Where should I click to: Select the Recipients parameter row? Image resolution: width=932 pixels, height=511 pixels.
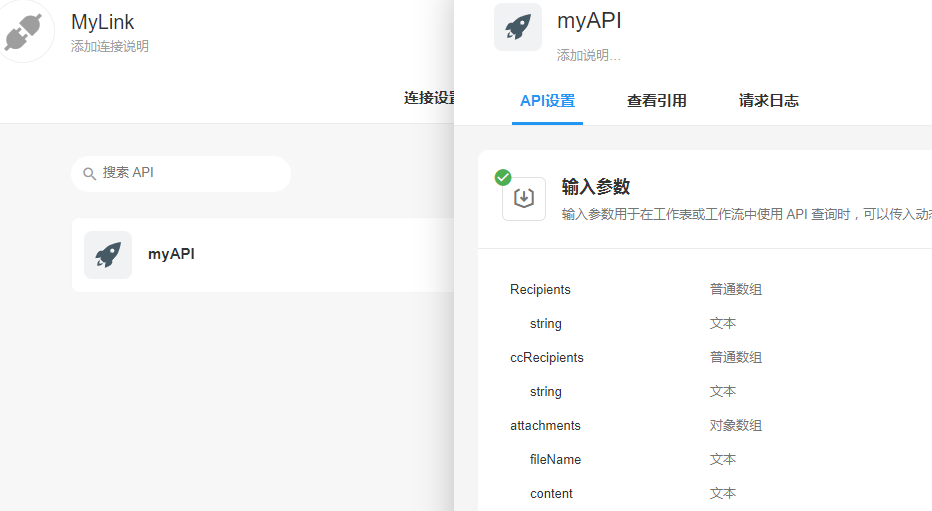[x=540, y=290]
